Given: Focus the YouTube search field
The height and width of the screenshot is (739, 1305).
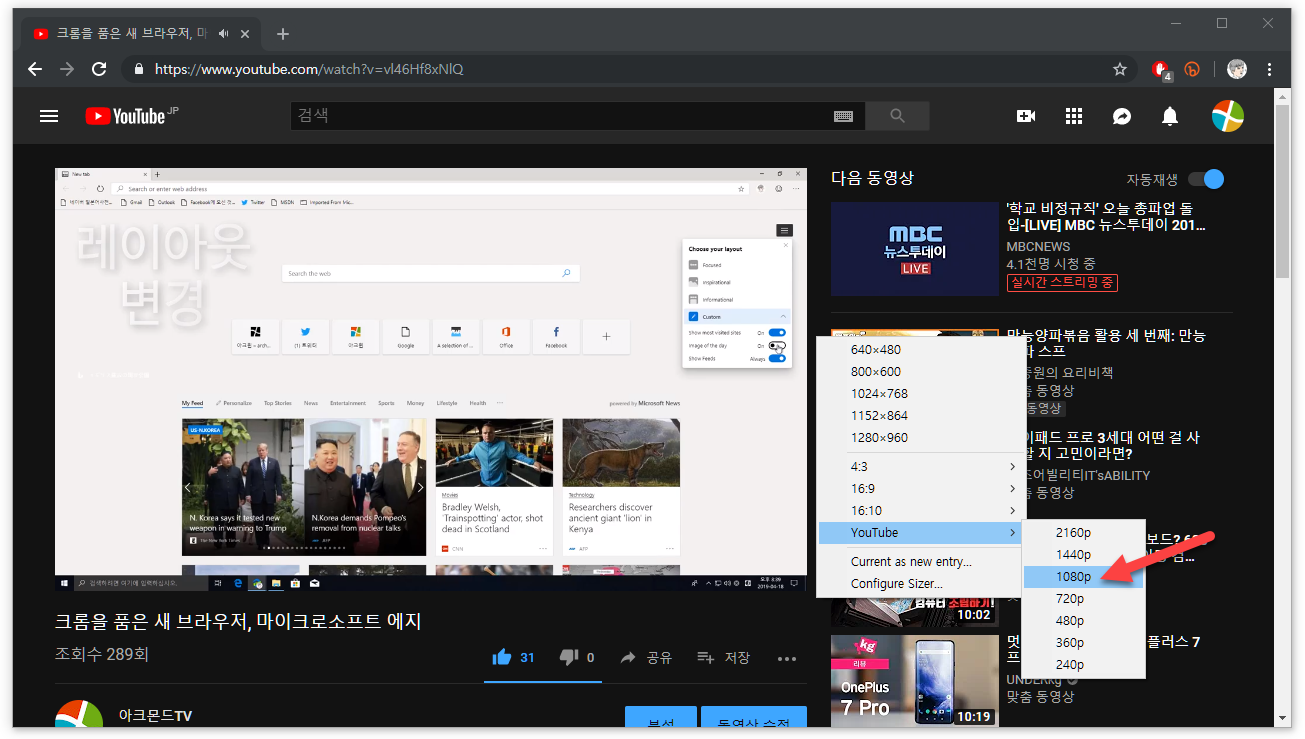Looking at the screenshot, I should pyautogui.click(x=560, y=116).
